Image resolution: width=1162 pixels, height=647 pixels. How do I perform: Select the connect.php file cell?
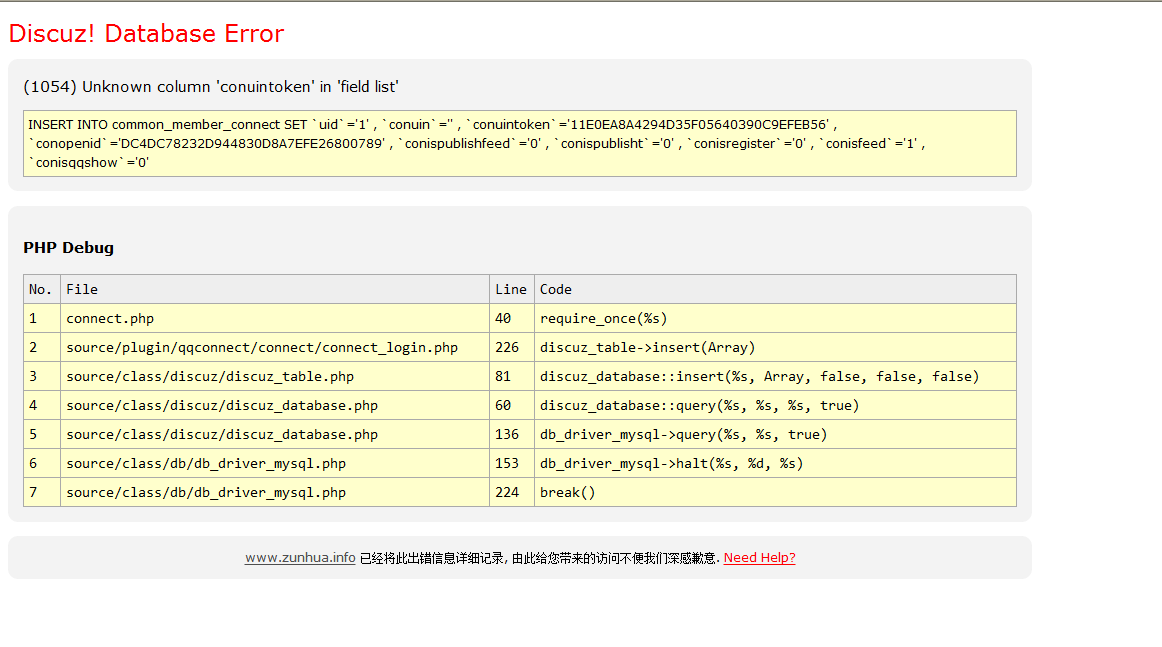110,318
